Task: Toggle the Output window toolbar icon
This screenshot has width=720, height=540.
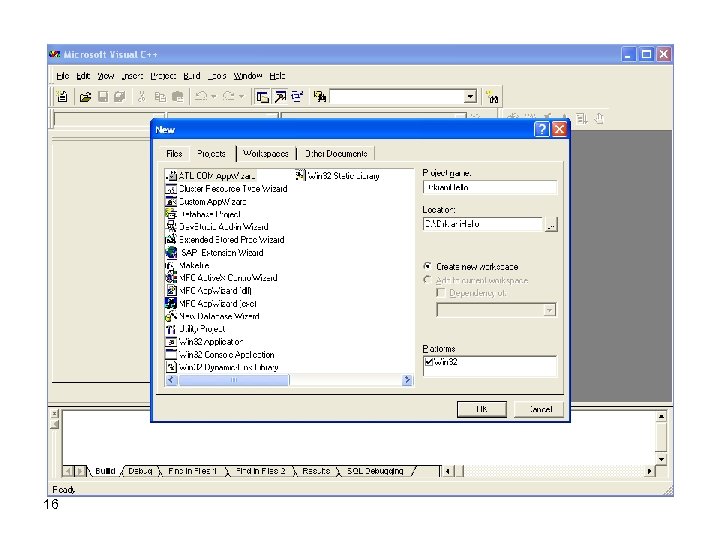Action: click(280, 97)
